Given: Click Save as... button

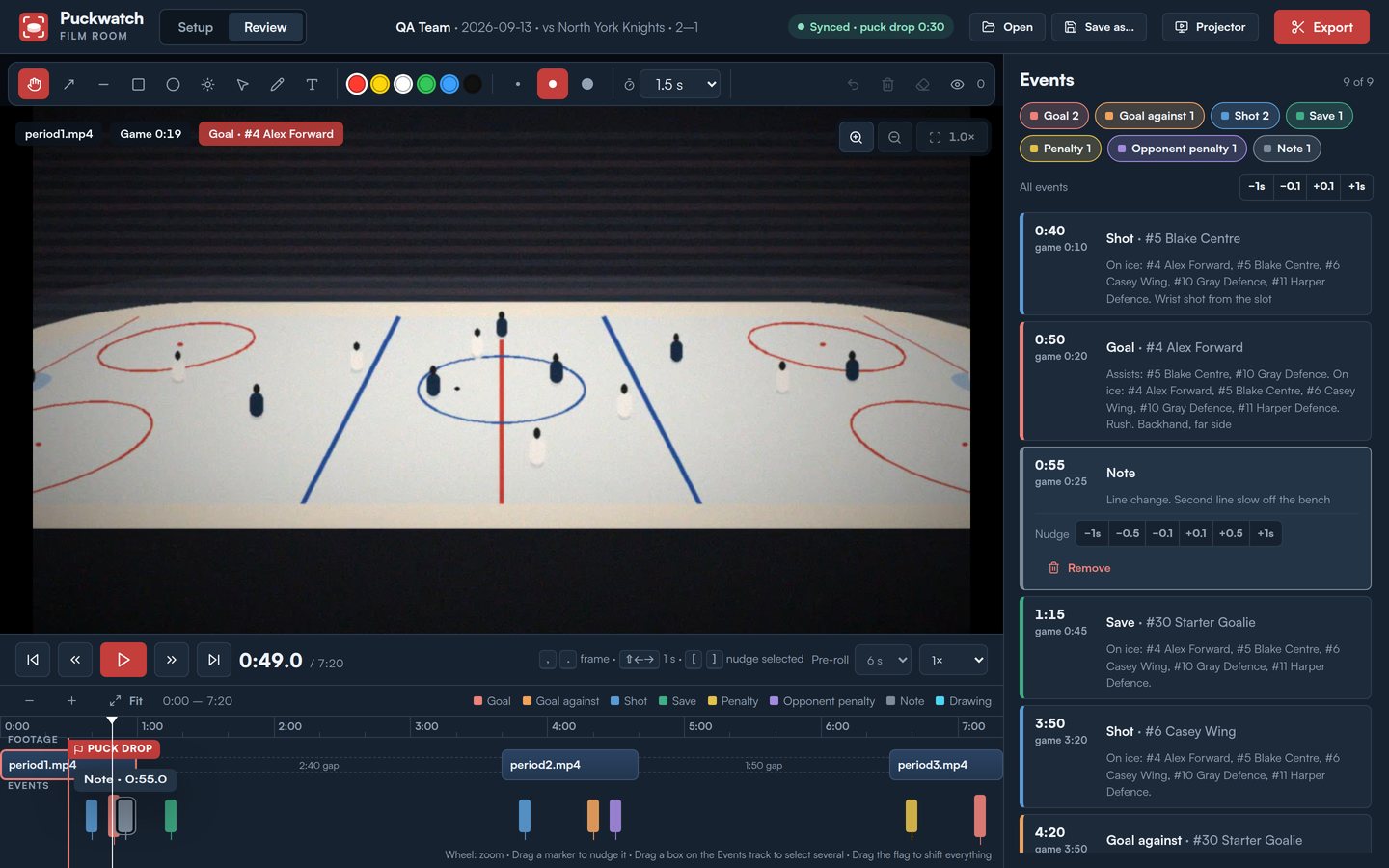Looking at the screenshot, I should 1099,27.
